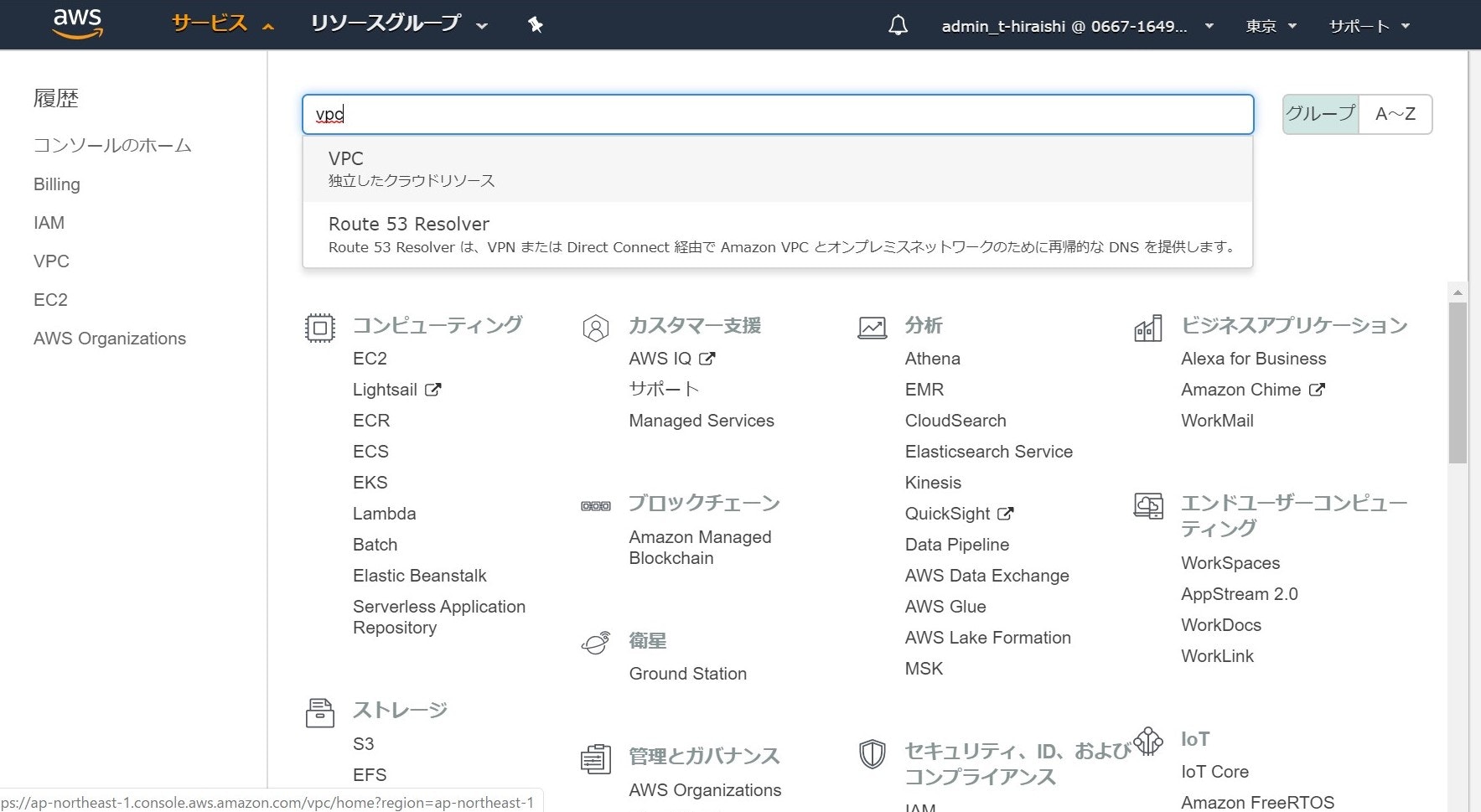The width and height of the screenshot is (1481, 812).
Task: Open Amazon Managed Blockchain
Action: [x=701, y=547]
